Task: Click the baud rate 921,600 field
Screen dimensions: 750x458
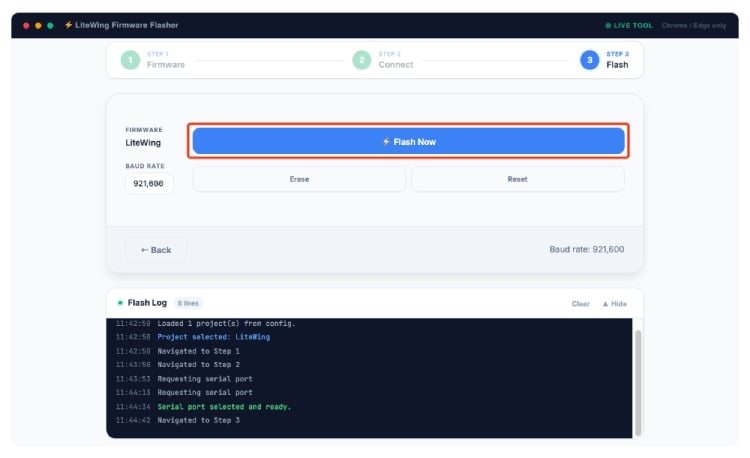Action: (x=149, y=184)
